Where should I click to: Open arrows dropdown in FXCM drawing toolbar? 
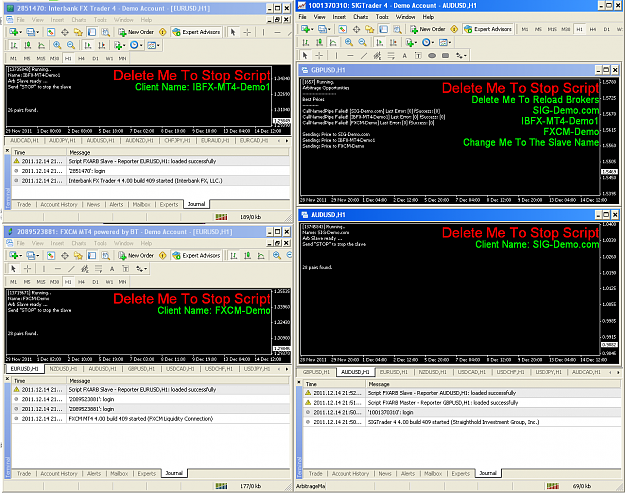tap(142, 269)
